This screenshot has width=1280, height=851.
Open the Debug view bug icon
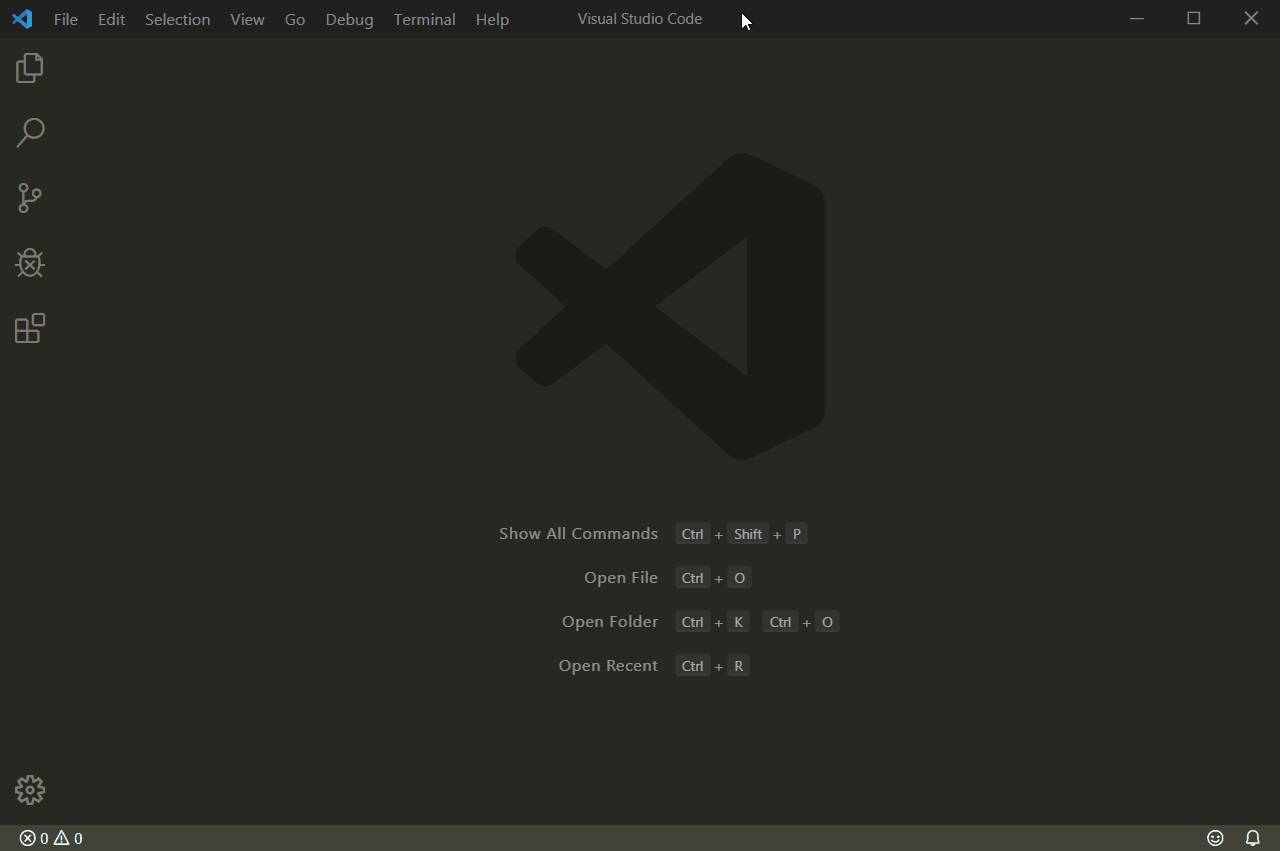(30, 263)
